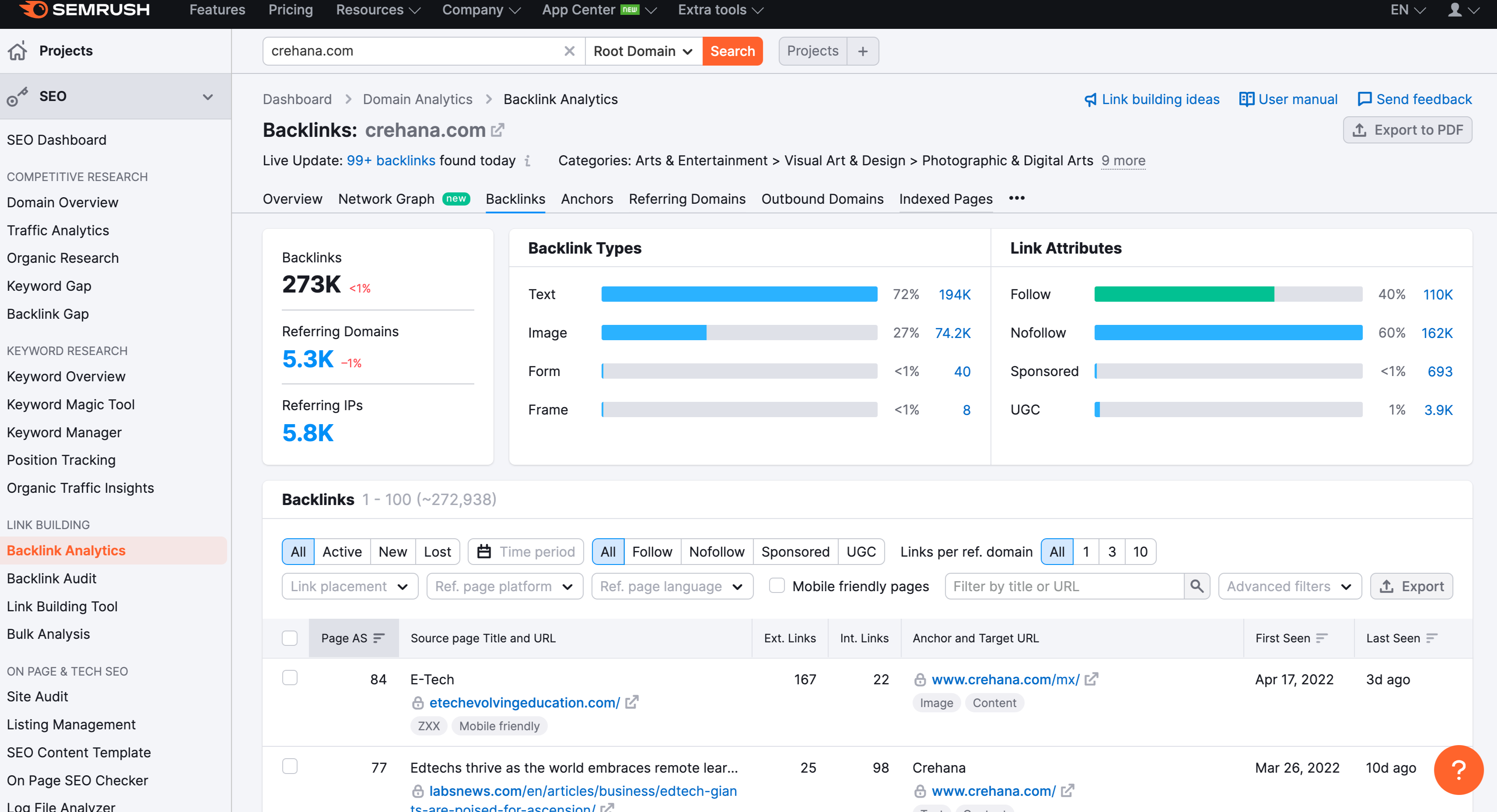Click the Live Update info icon

pyautogui.click(x=527, y=161)
